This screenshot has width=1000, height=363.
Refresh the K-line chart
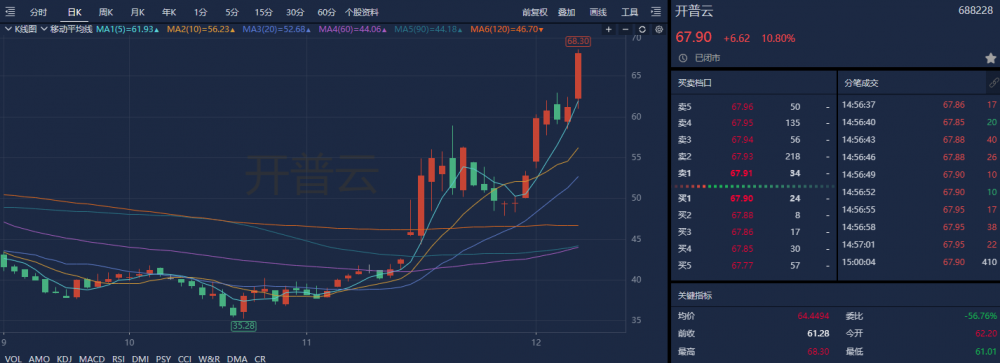[x=642, y=29]
